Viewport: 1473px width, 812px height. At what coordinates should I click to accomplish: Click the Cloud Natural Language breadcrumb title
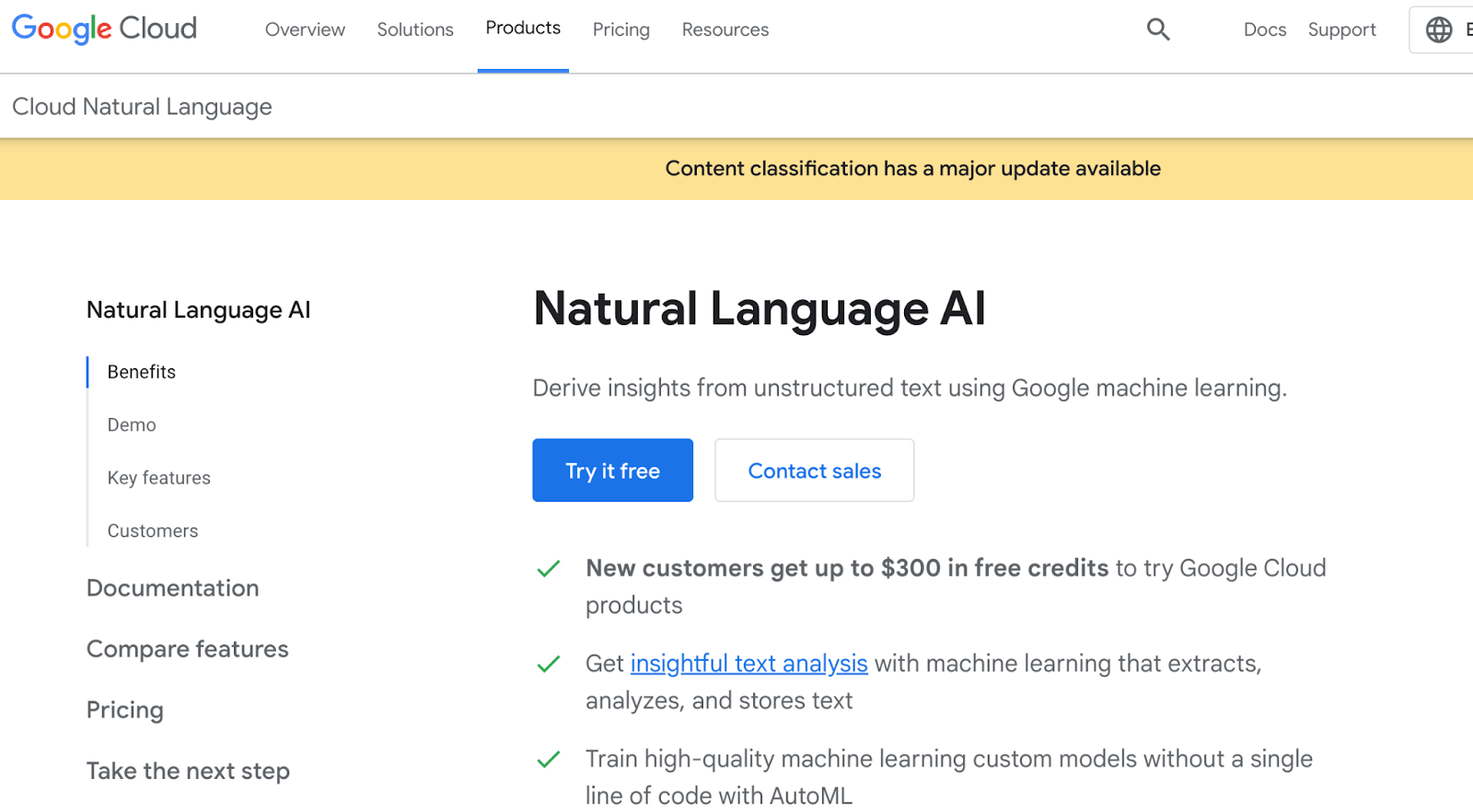click(x=142, y=107)
